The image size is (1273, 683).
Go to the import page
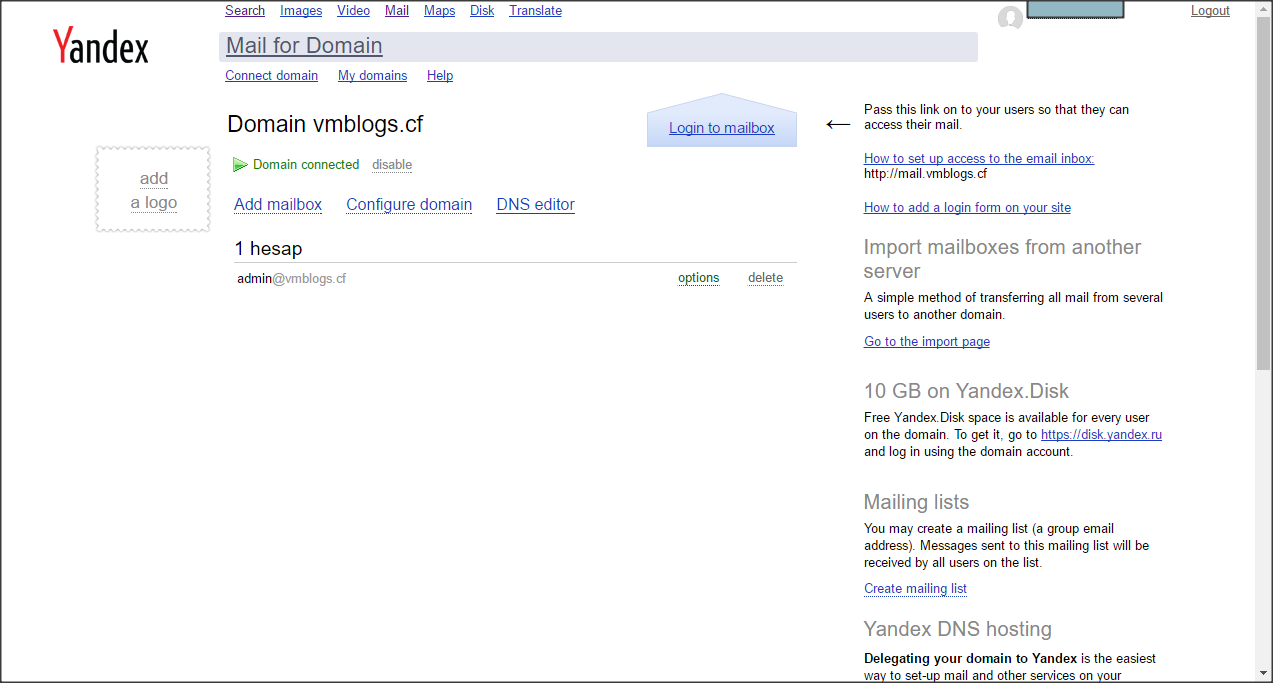[926, 342]
